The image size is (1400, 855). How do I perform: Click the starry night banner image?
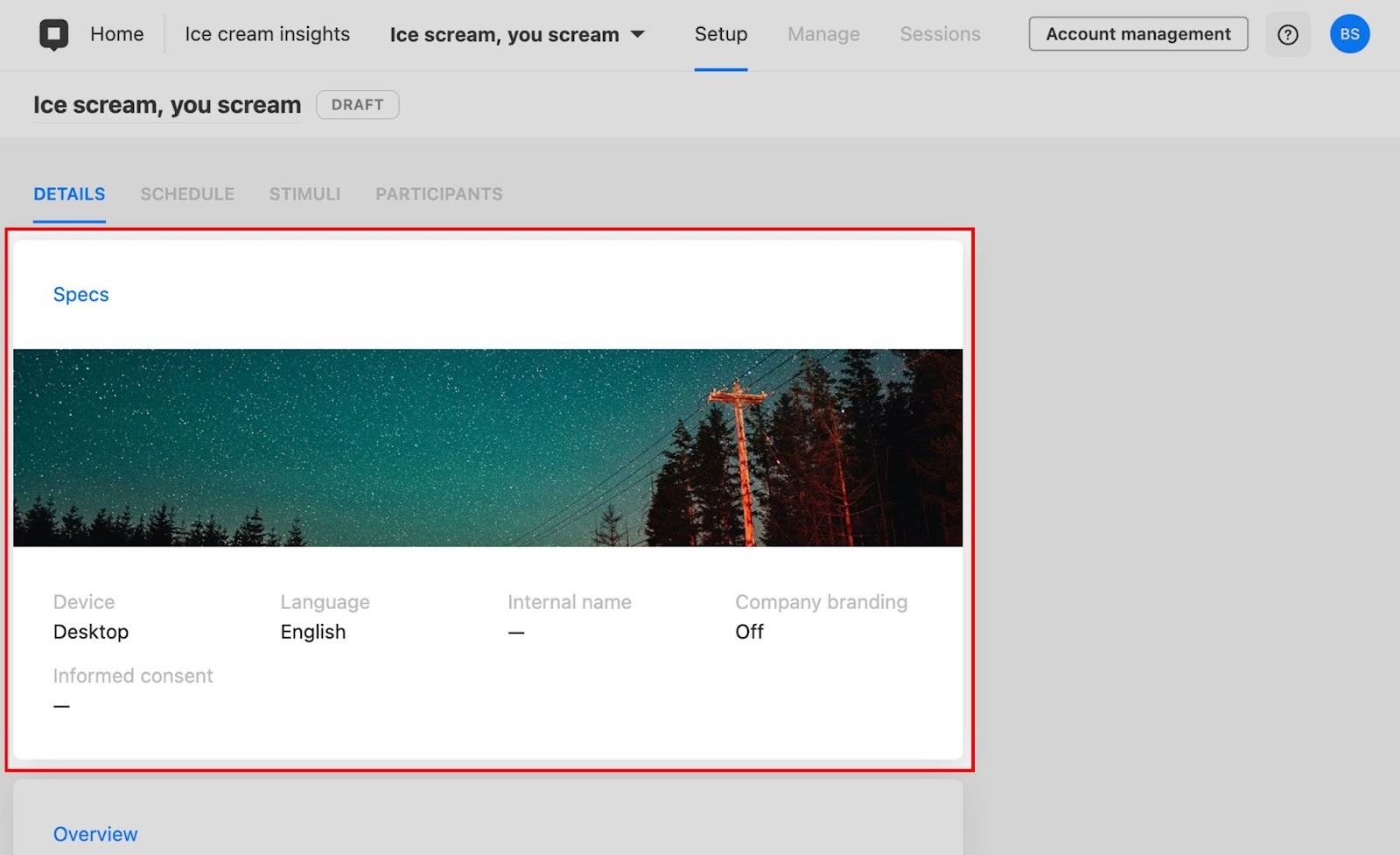[x=487, y=447]
